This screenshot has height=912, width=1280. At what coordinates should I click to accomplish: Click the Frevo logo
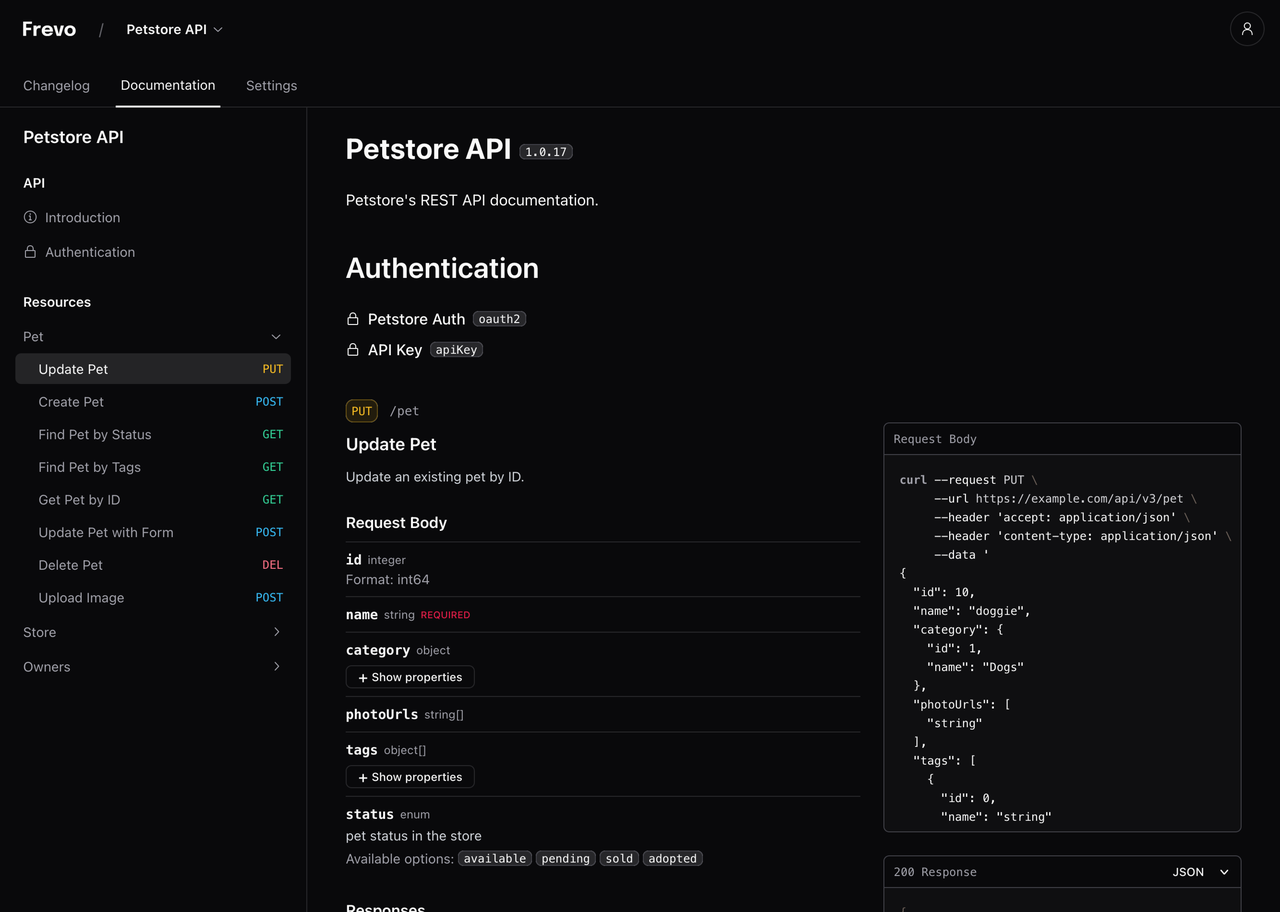pos(49,29)
